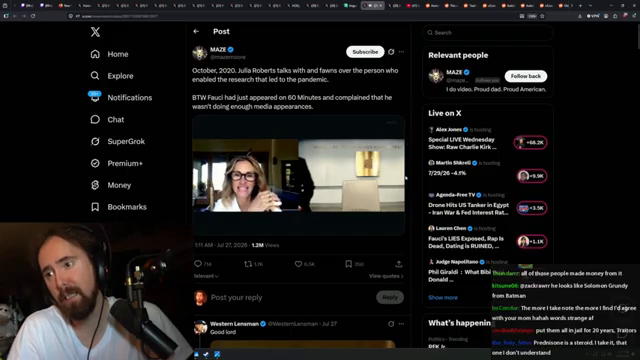640x360 pixels.
Task: Open more options on MAZE post
Action: (x=401, y=52)
